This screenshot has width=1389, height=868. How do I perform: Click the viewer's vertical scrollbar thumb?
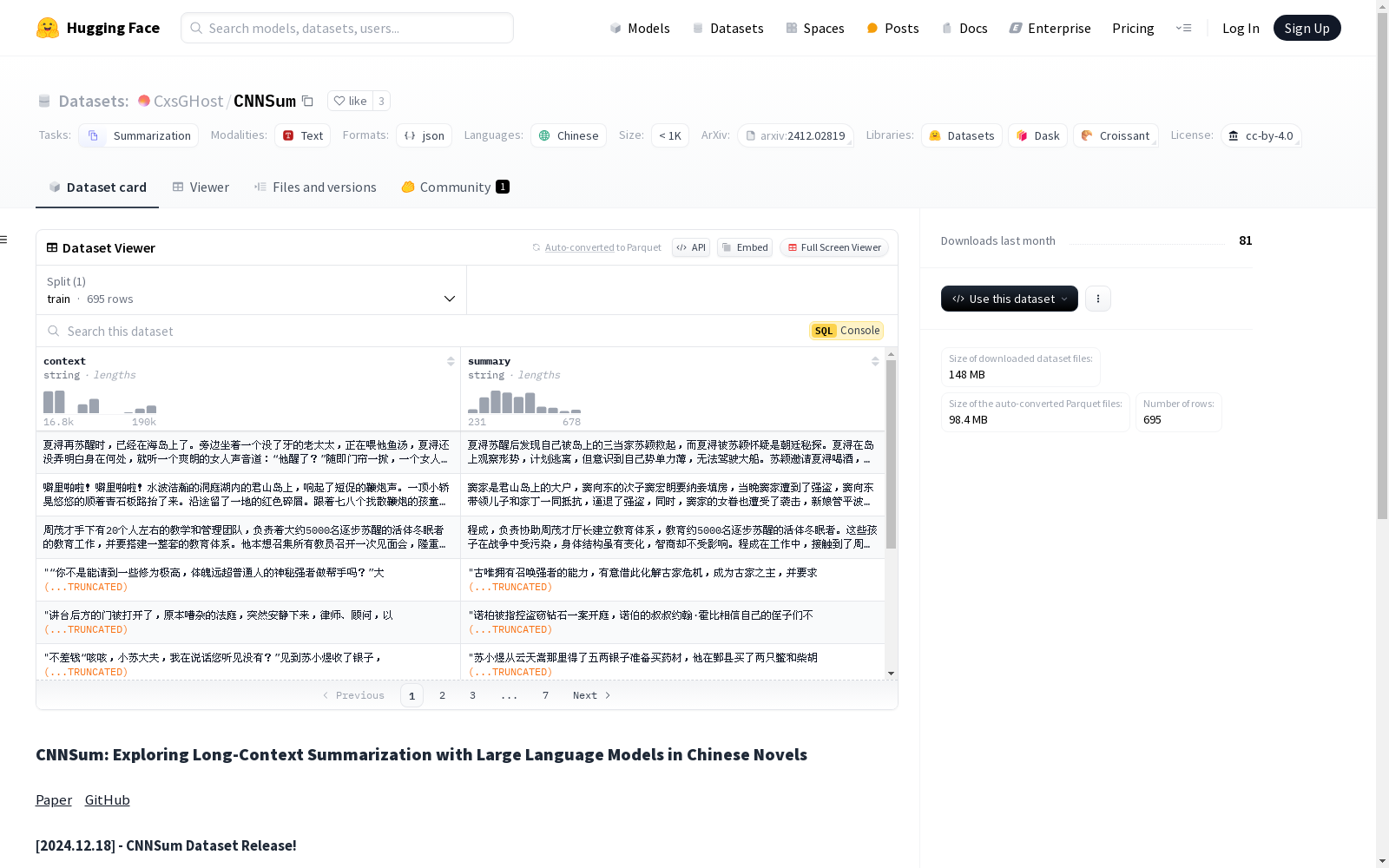click(x=891, y=454)
